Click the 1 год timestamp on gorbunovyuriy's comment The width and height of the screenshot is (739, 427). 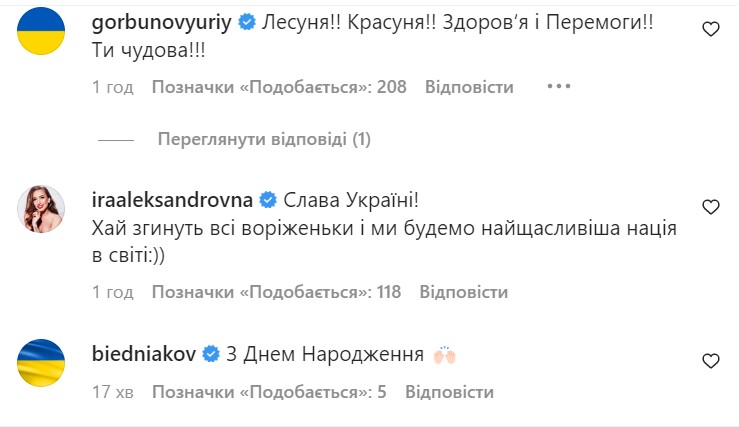click(113, 87)
